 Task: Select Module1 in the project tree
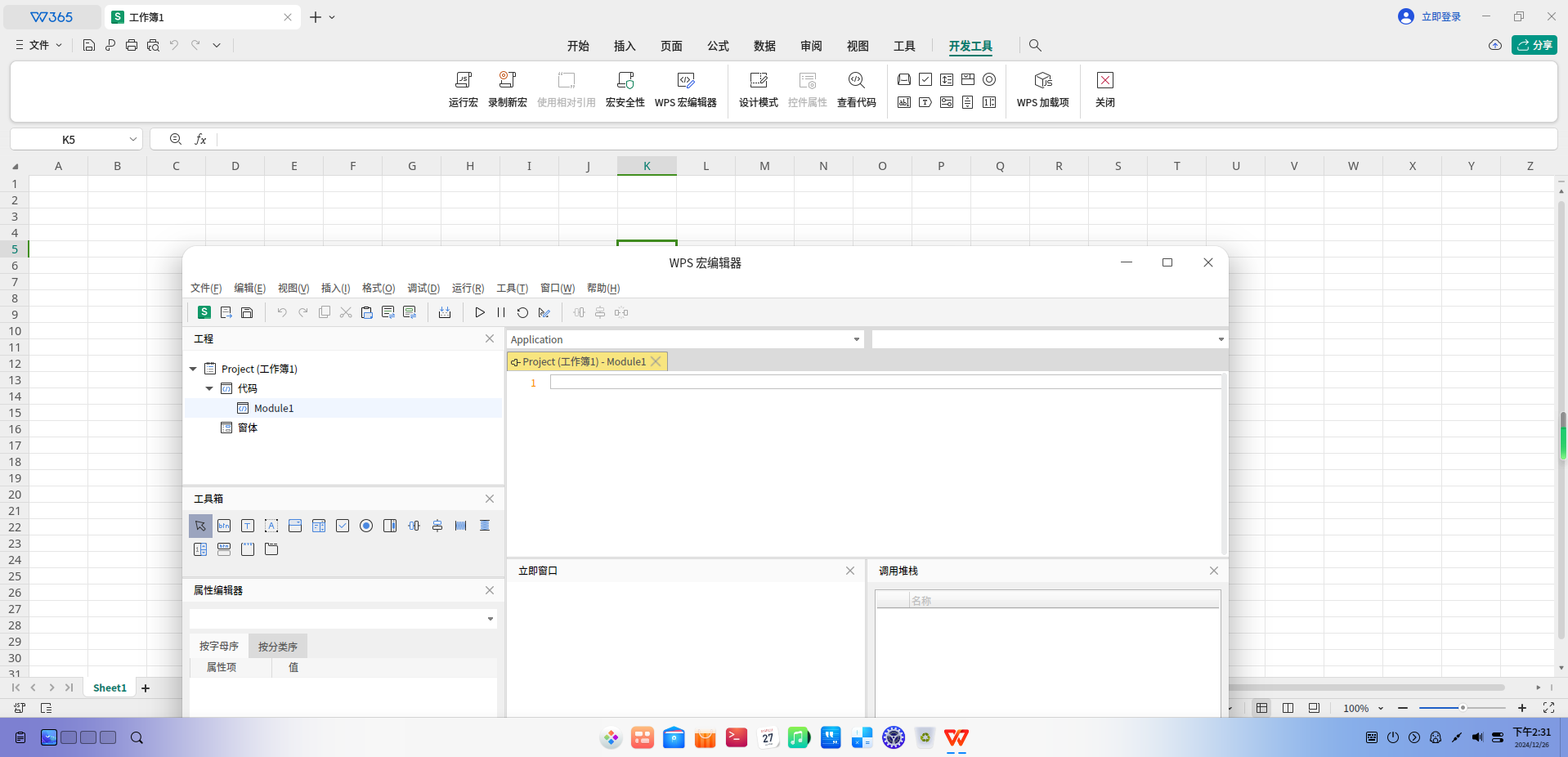click(274, 408)
